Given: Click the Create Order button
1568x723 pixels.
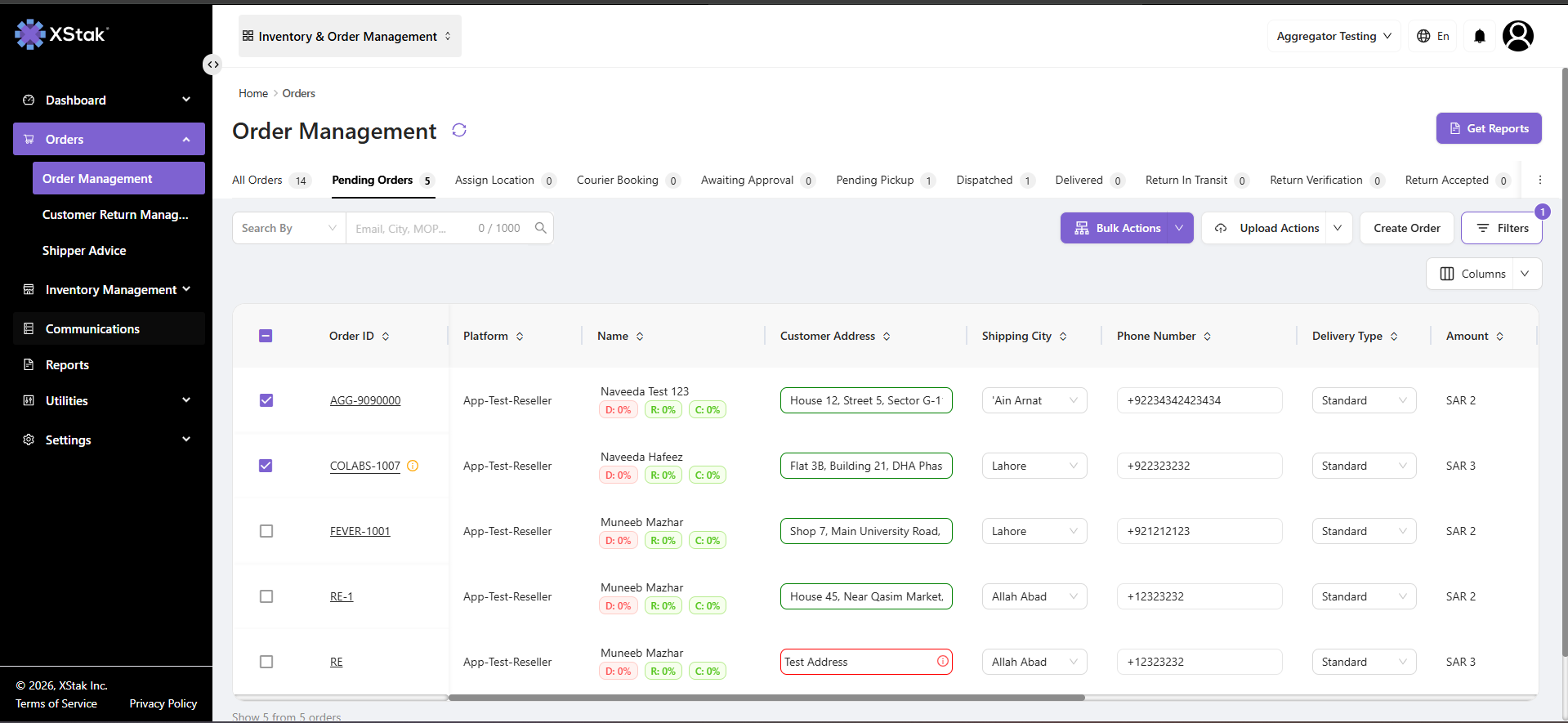Looking at the screenshot, I should [1407, 228].
